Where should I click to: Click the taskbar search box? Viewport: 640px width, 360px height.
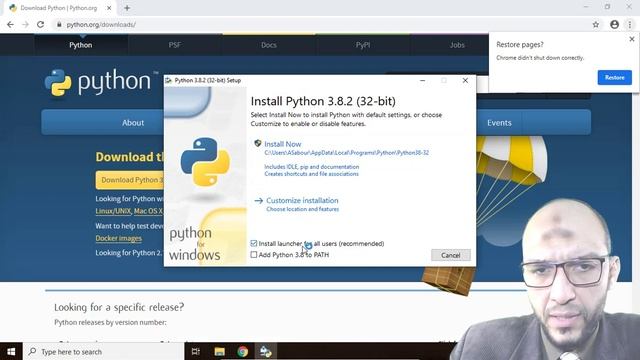104,351
